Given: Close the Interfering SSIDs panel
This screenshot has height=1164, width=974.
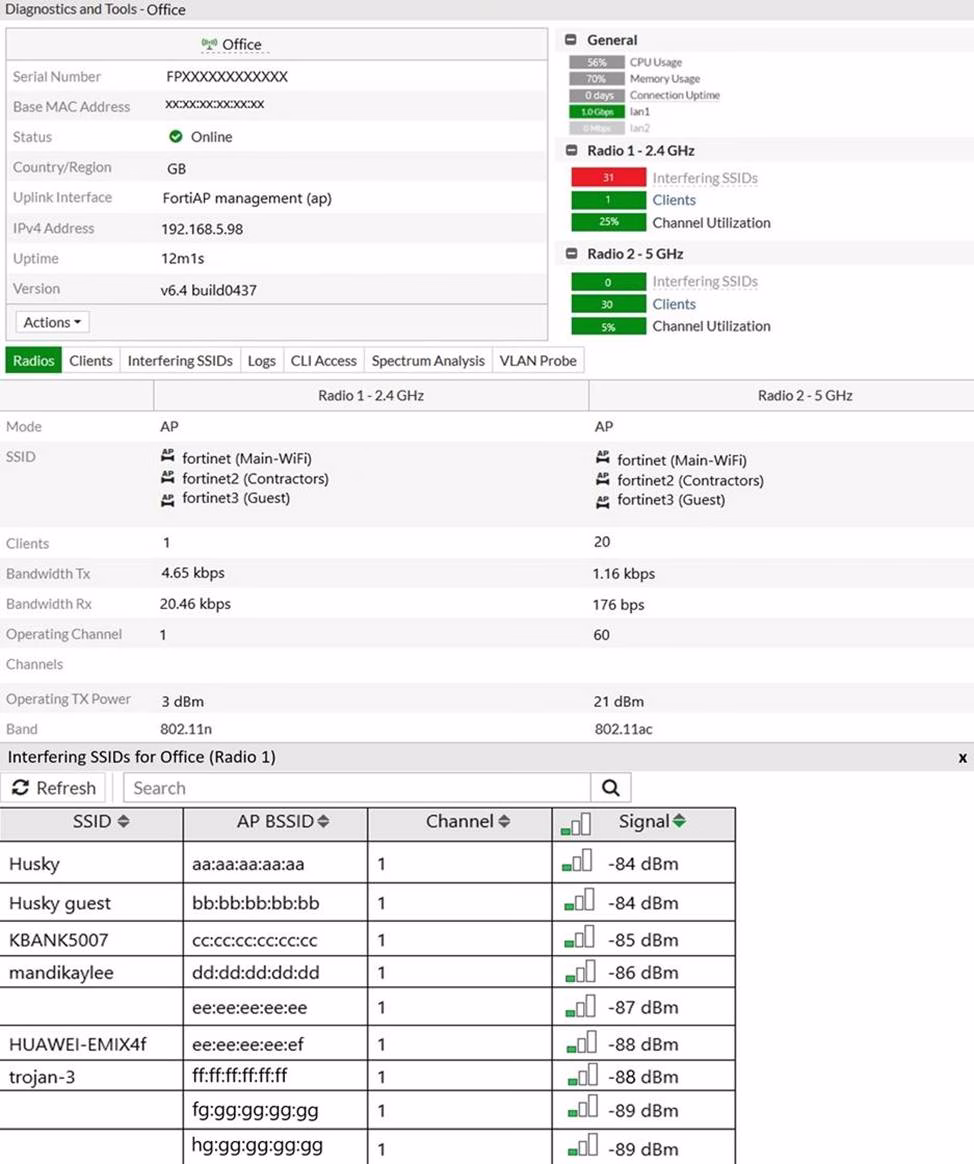Looking at the screenshot, I should coord(962,758).
